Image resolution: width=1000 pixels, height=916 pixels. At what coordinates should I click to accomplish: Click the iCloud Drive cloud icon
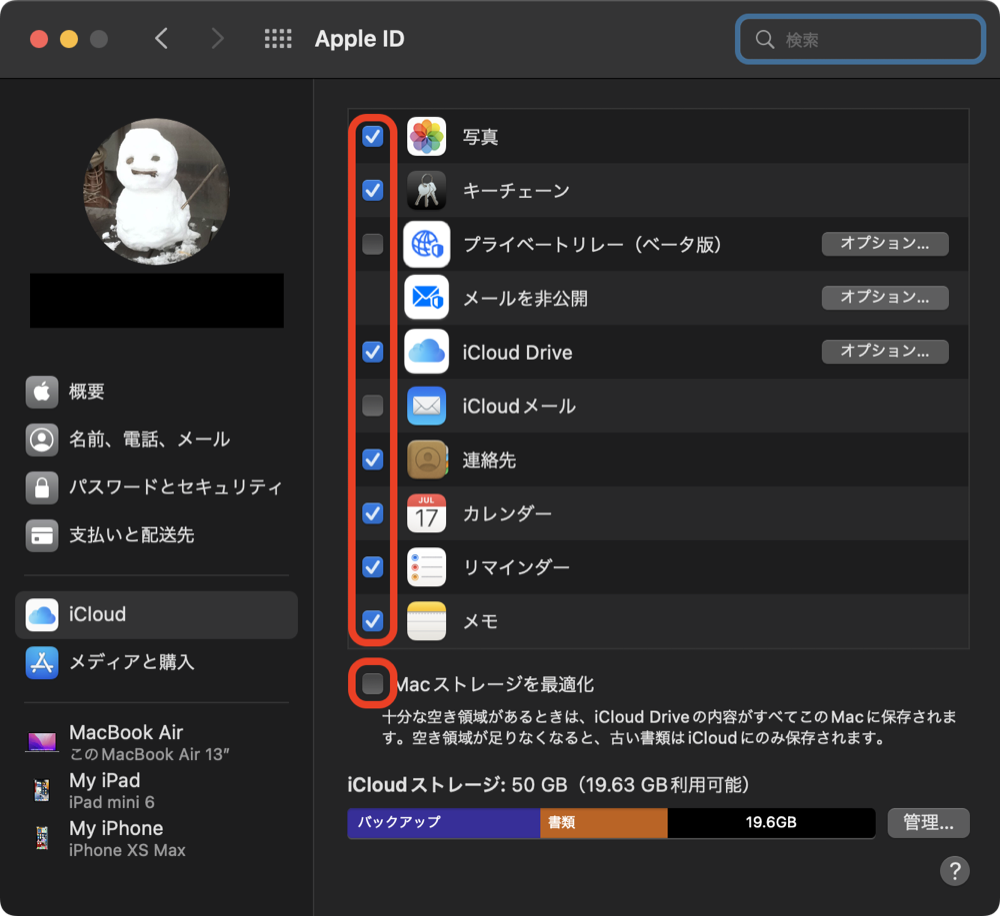[x=426, y=351]
